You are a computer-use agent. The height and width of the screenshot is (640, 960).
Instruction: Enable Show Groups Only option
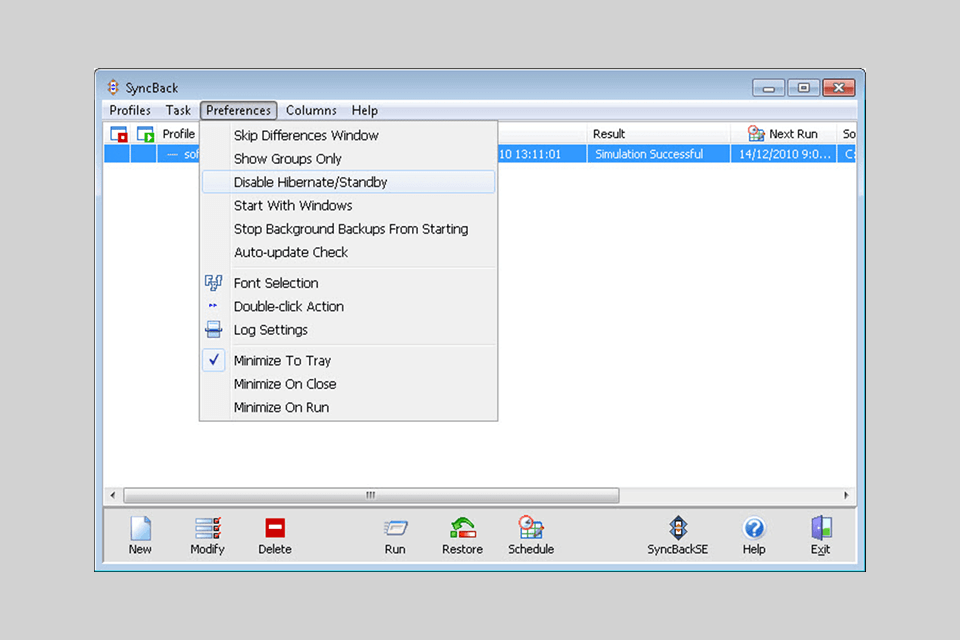click(348, 159)
